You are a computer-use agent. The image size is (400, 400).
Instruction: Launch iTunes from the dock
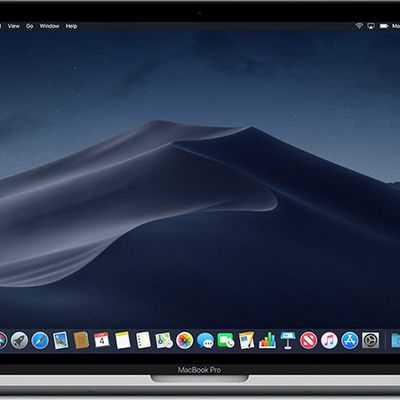[x=329, y=341]
